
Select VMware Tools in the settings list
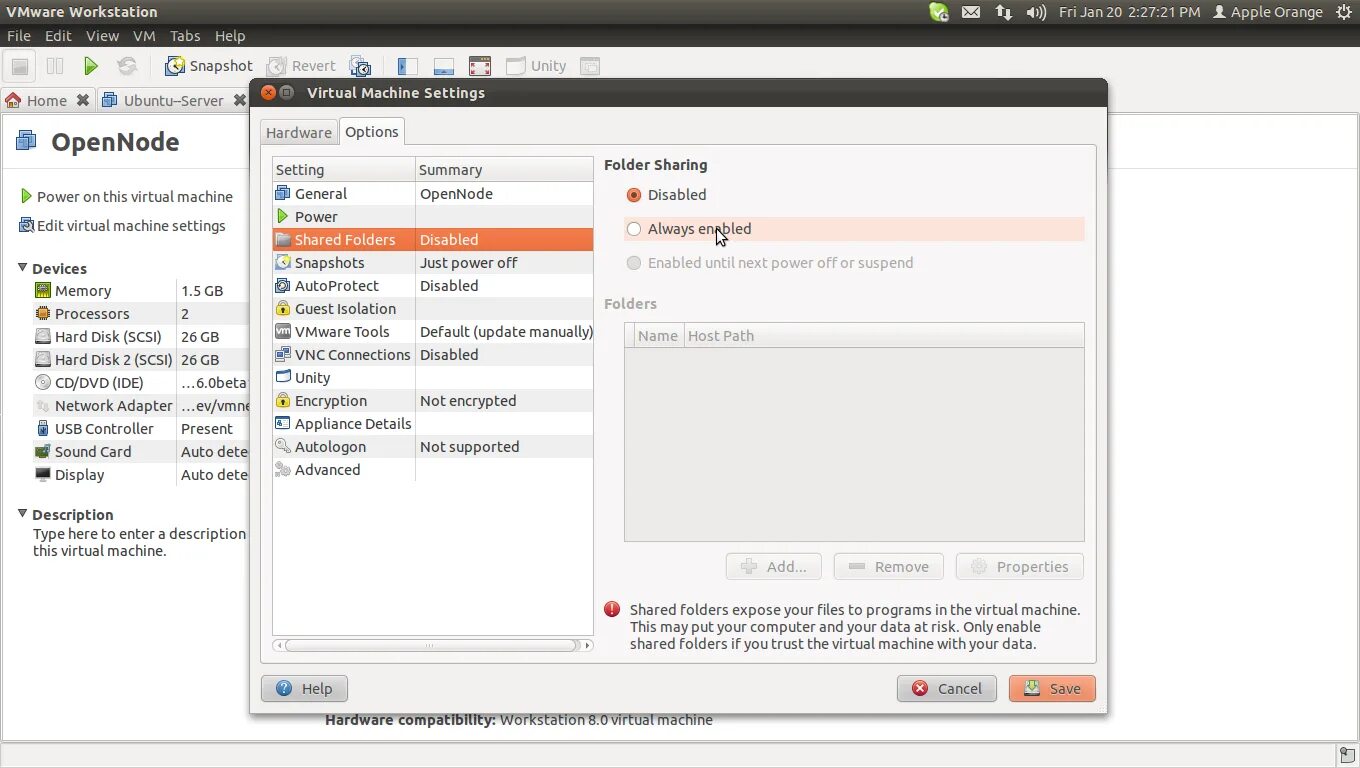pos(433,332)
